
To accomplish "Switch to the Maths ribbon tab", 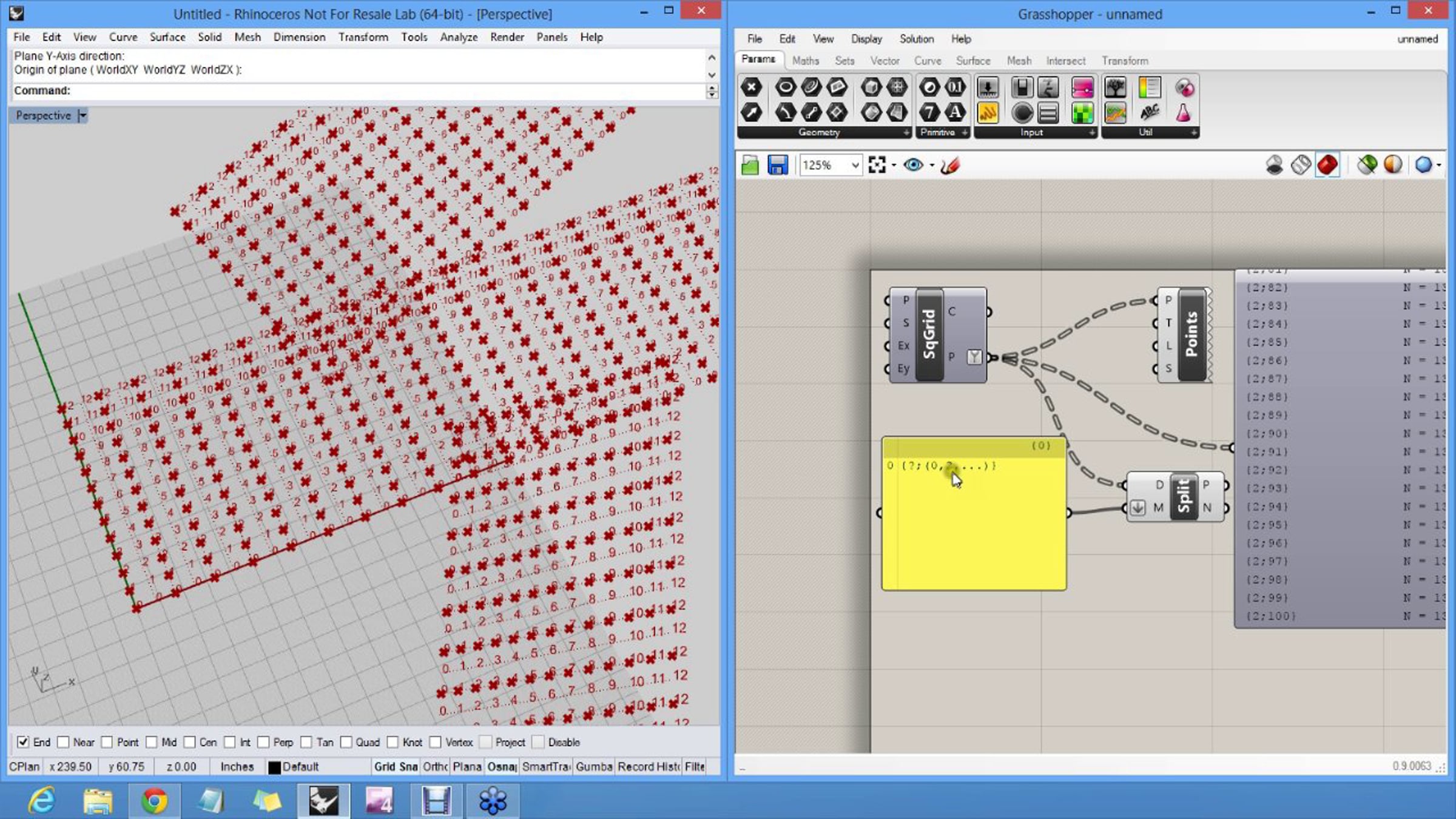I will click(x=805, y=61).
